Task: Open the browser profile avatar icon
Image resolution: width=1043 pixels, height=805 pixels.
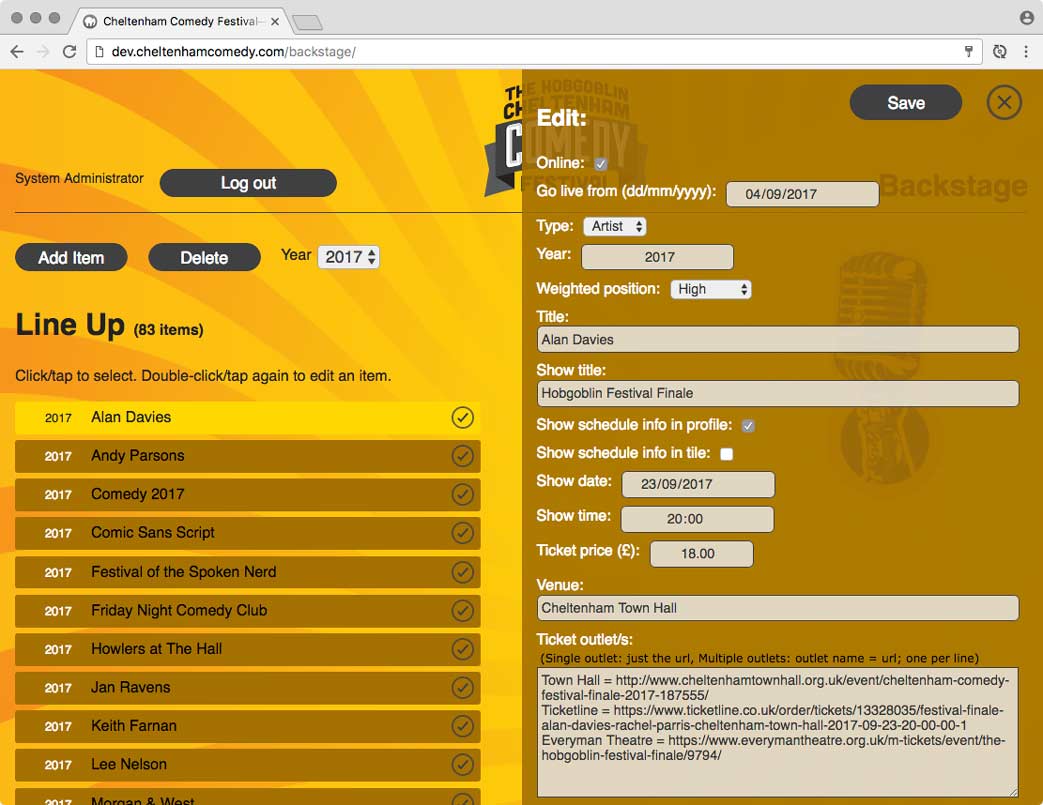Action: (x=1026, y=17)
